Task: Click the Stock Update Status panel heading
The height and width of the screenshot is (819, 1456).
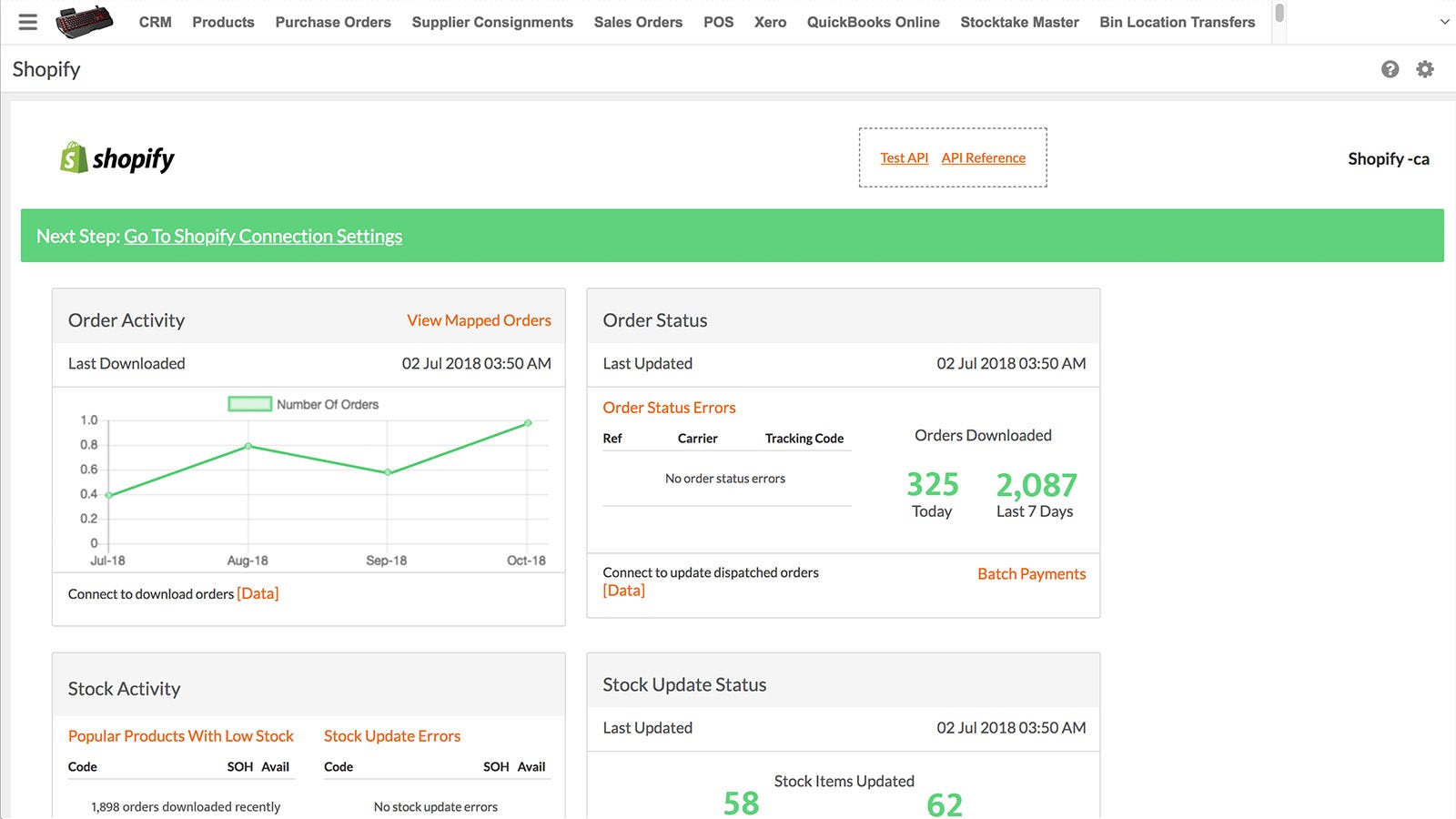Action: point(684,685)
